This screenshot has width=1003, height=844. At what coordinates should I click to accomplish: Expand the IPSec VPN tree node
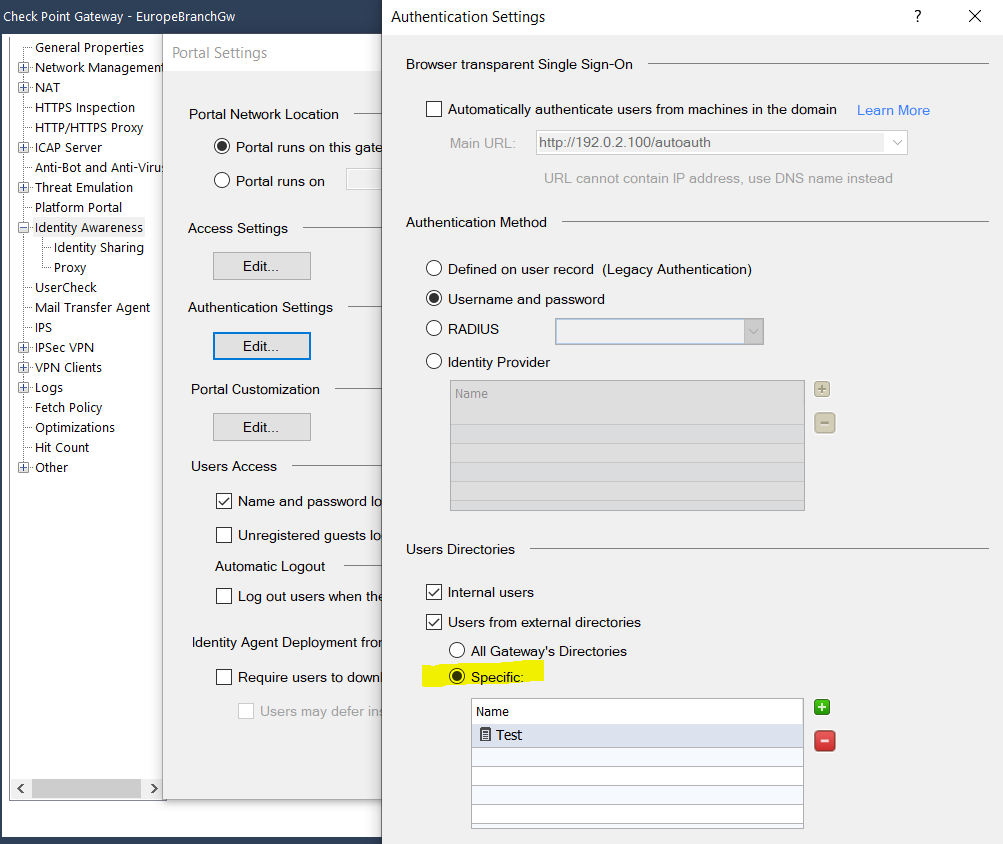(x=21, y=347)
